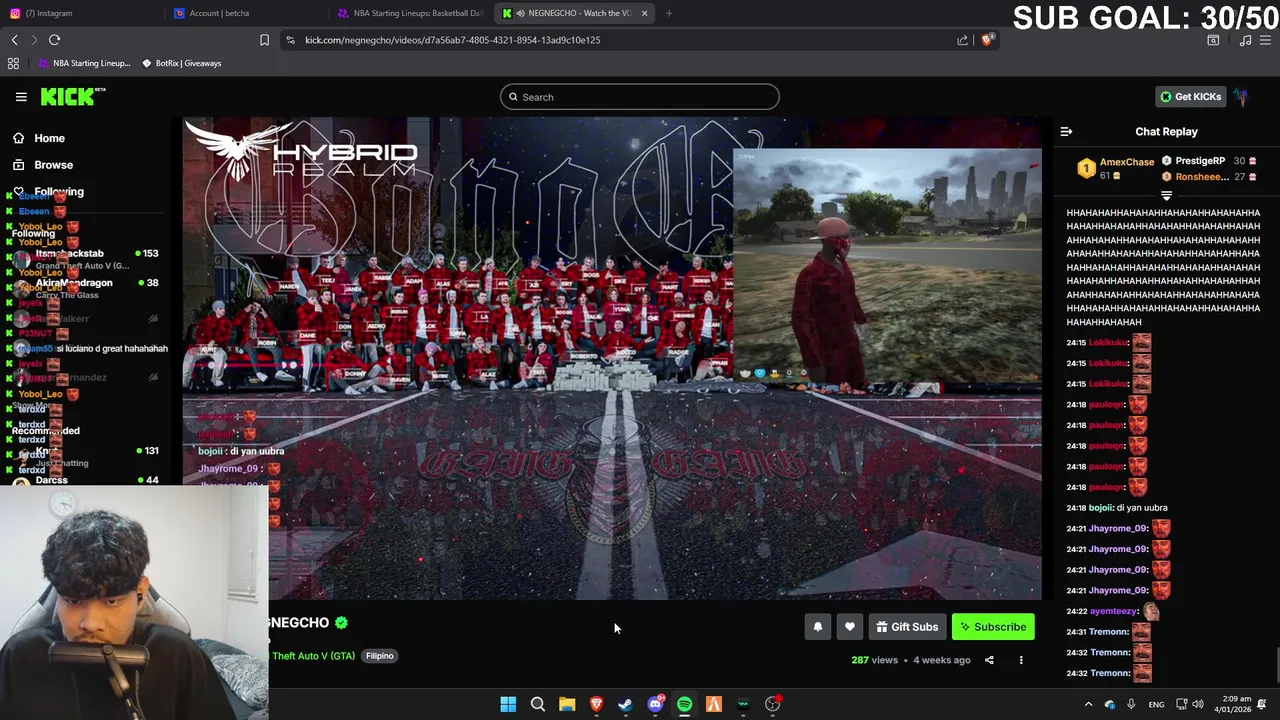Open a new browser tab
The width and height of the screenshot is (1280, 720).
(x=669, y=13)
